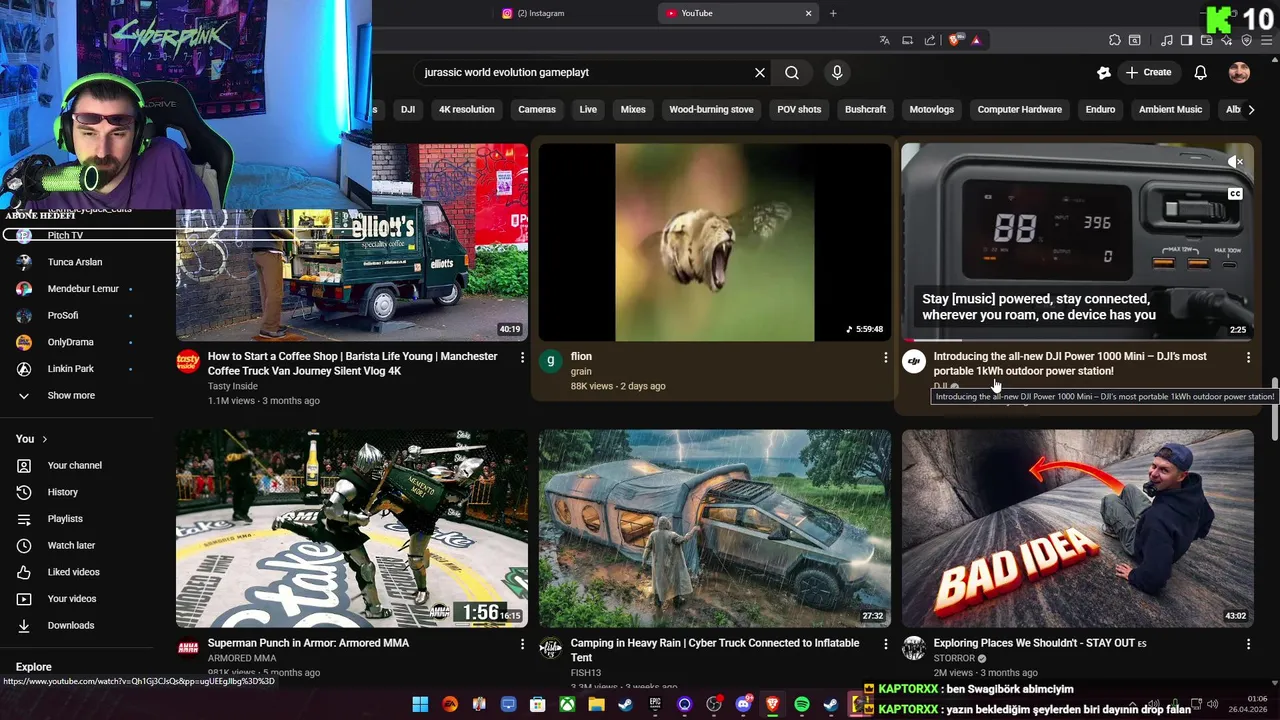Clear the YouTube search box text
This screenshot has height=720, width=1280.
coord(760,72)
